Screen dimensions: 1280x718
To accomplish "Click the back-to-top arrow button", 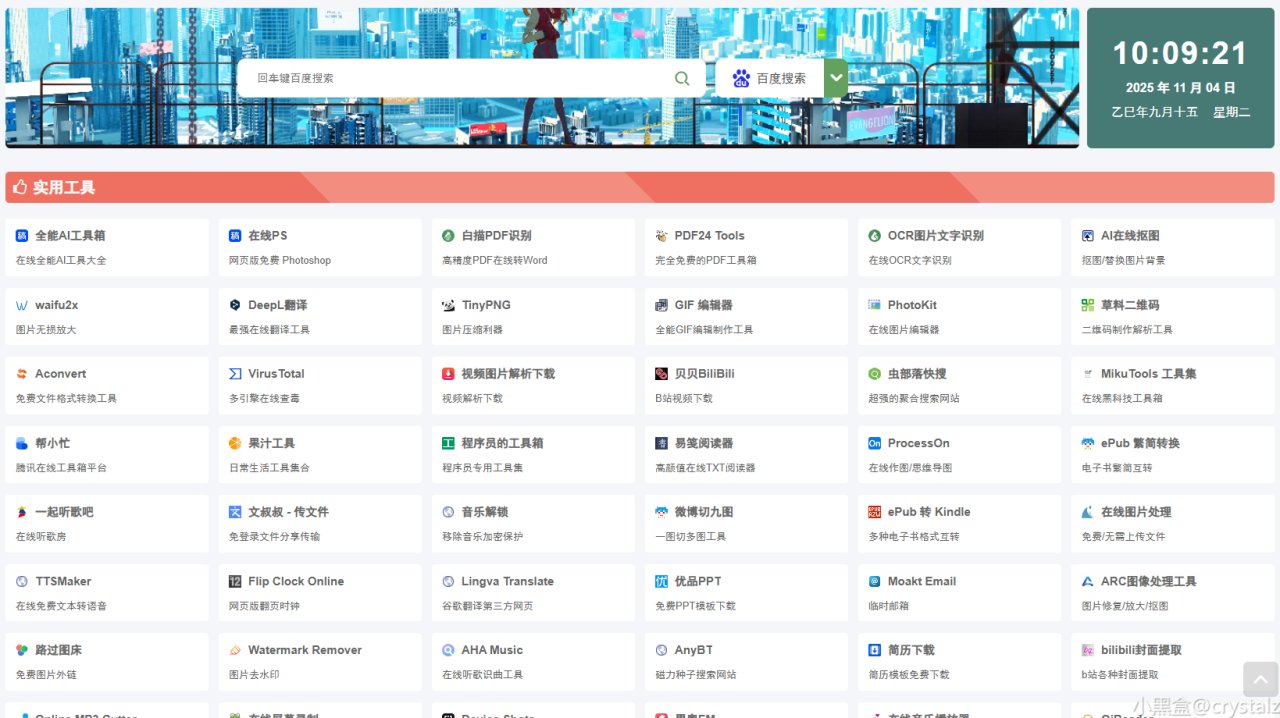I will tap(1260, 679).
